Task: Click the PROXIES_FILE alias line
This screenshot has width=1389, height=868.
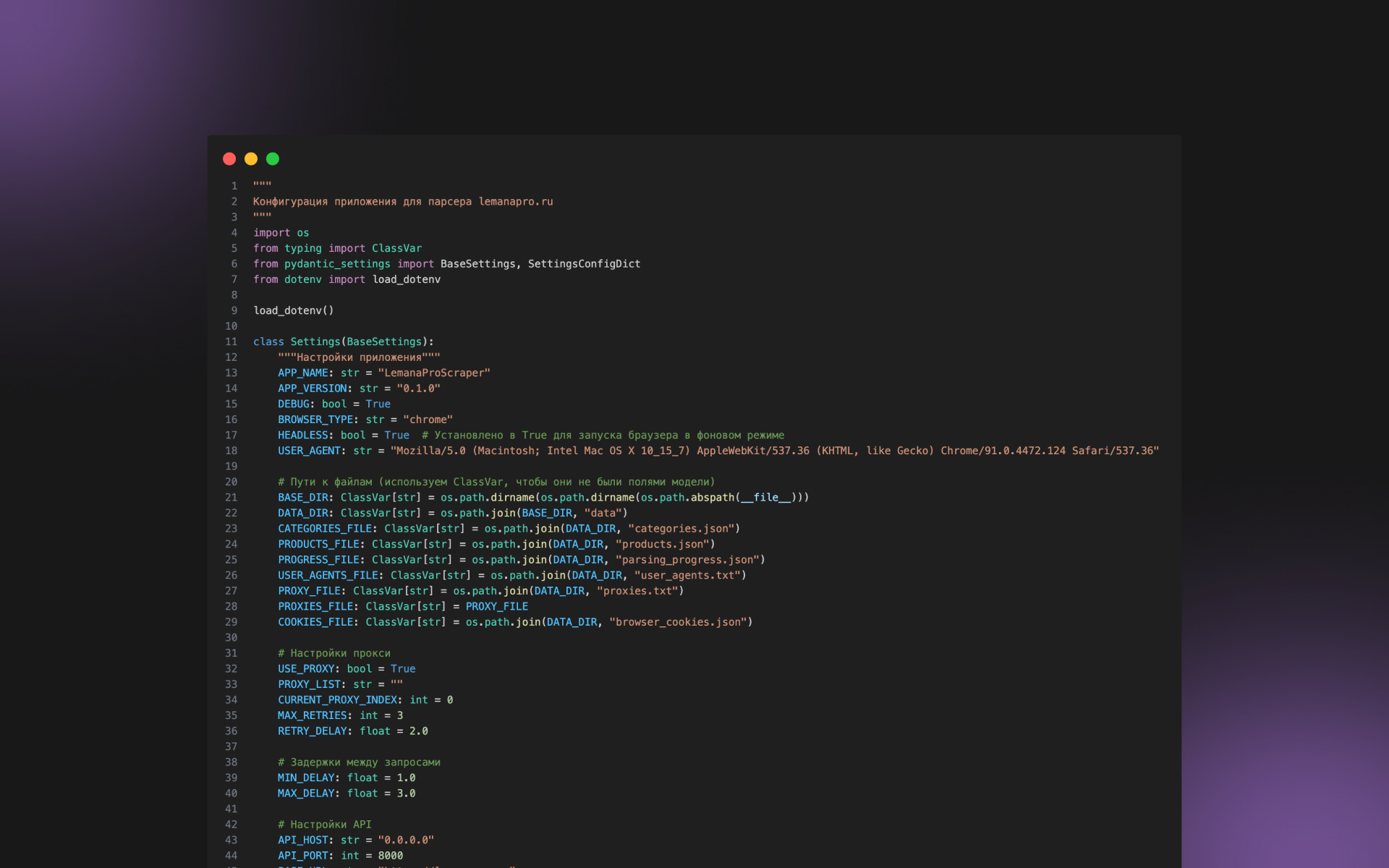Action: tap(402, 606)
